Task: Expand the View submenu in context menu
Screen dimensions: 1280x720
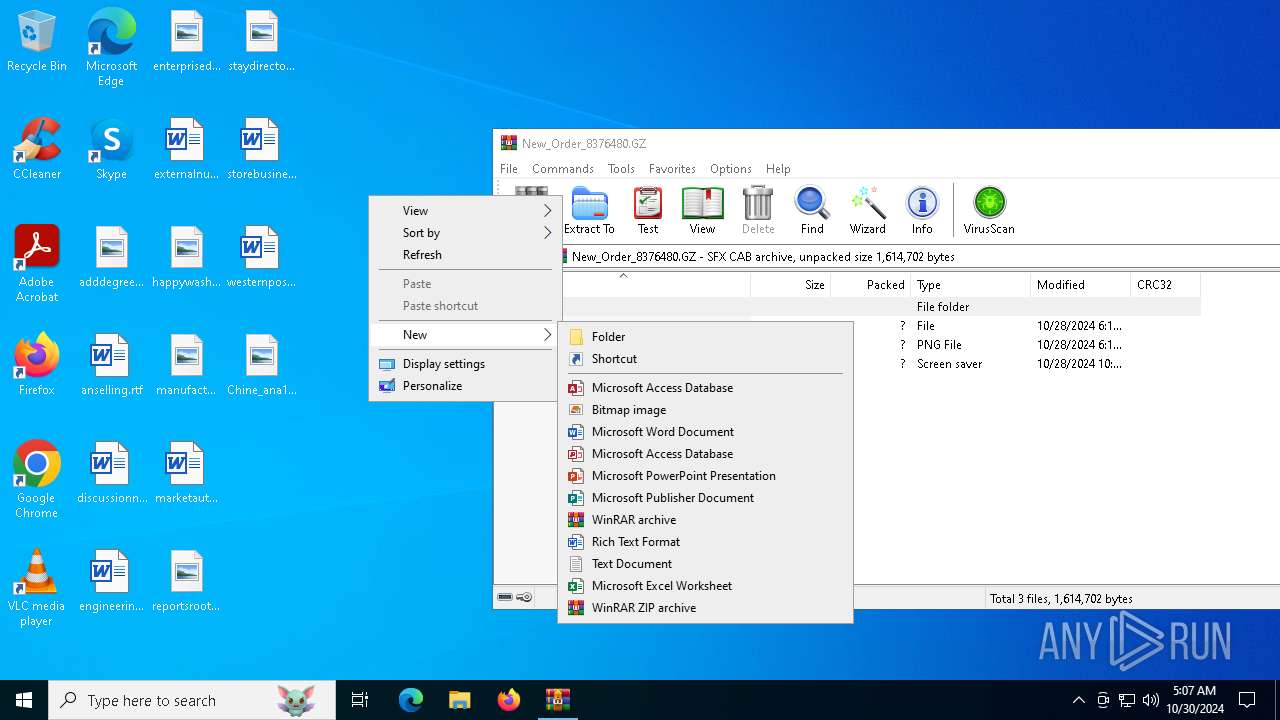Action: coord(465,211)
